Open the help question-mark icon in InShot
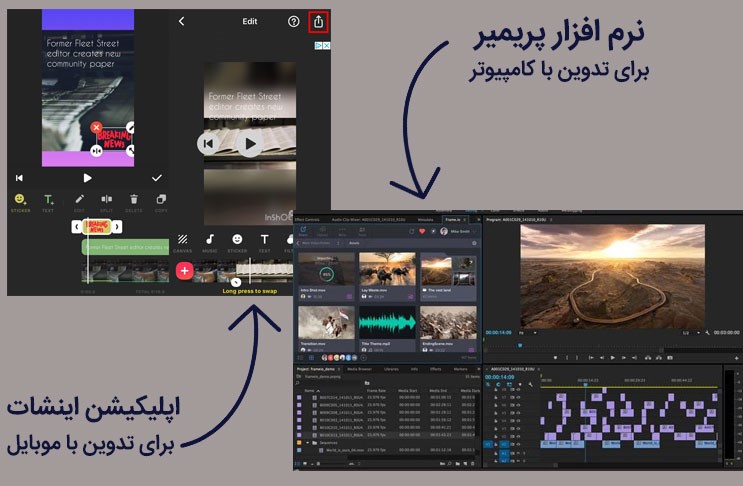This screenshot has height=486, width=743. pyautogui.click(x=293, y=21)
